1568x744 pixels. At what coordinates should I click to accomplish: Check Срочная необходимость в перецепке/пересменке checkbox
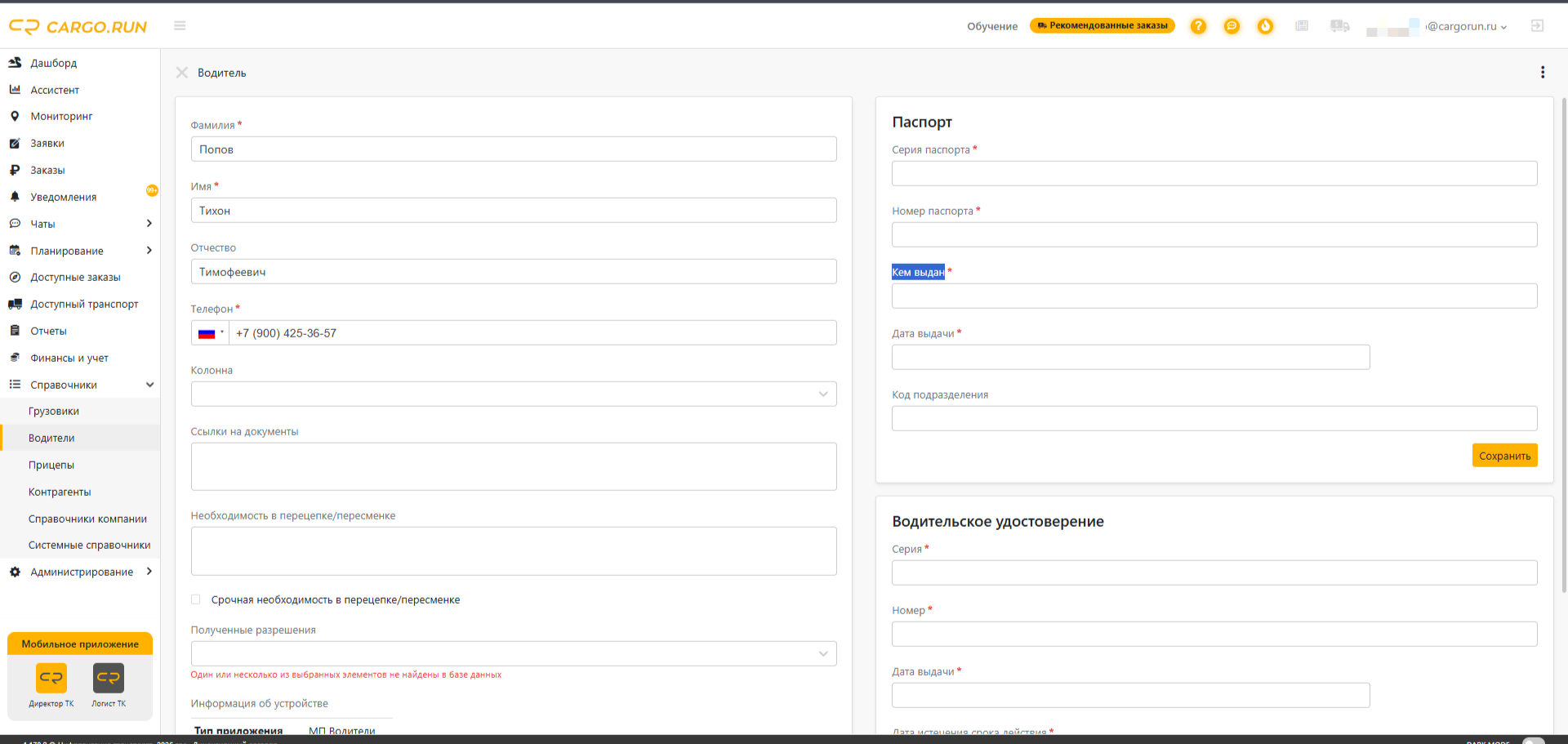click(x=196, y=599)
